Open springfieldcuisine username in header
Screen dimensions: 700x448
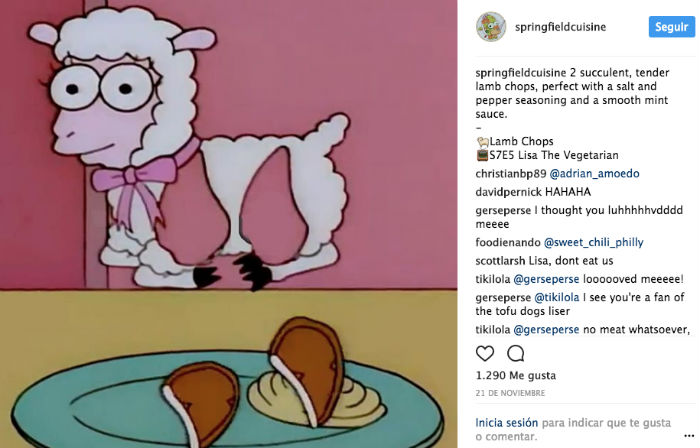[560, 27]
